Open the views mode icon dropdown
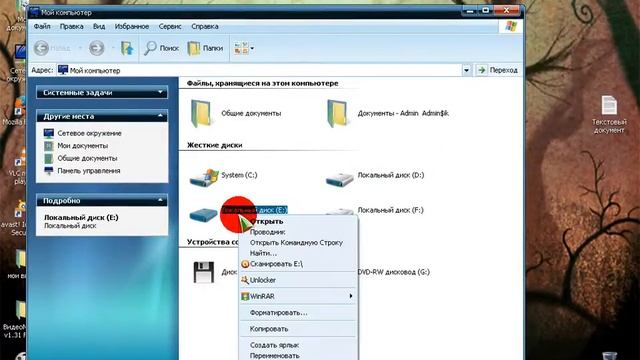 click(x=244, y=48)
